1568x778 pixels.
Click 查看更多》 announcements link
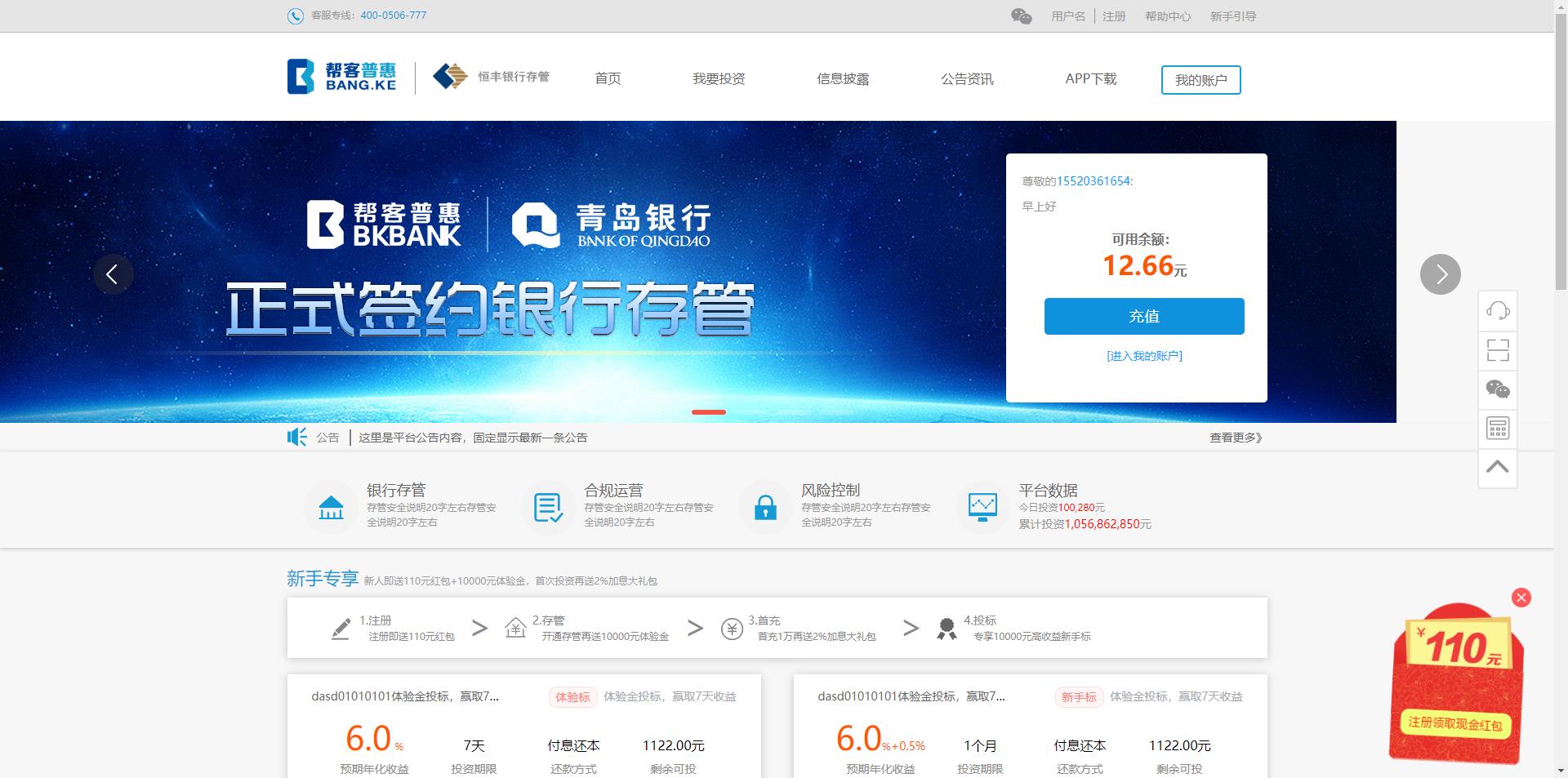[x=1236, y=438]
